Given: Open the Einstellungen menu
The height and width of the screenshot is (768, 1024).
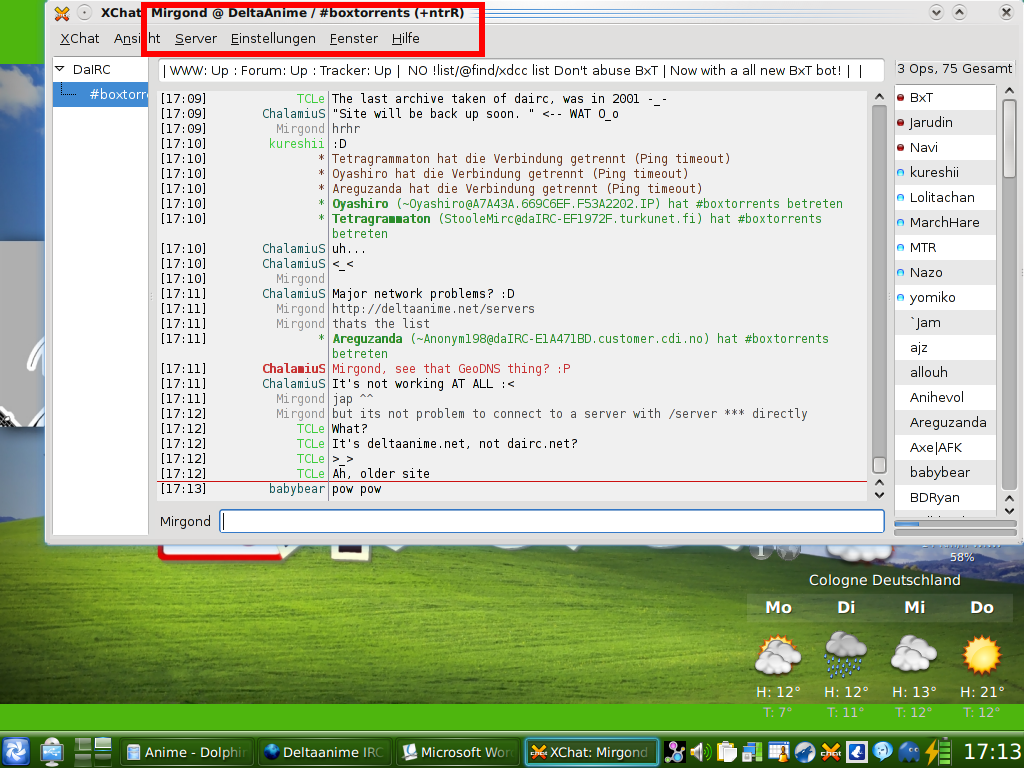Looking at the screenshot, I should pyautogui.click(x=272, y=38).
